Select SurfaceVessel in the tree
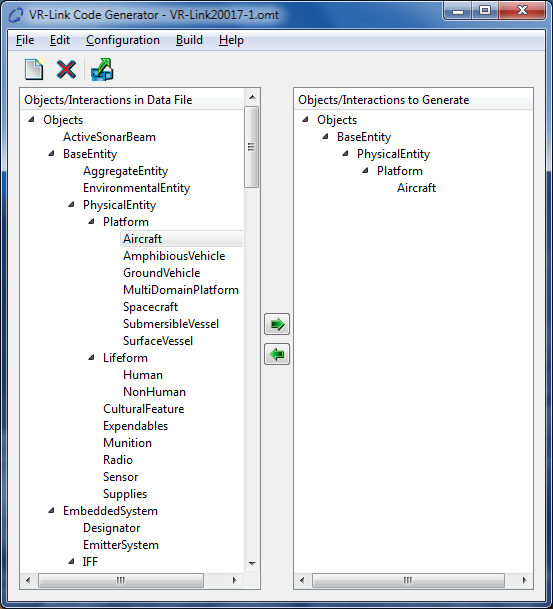The image size is (553, 609). click(x=158, y=341)
